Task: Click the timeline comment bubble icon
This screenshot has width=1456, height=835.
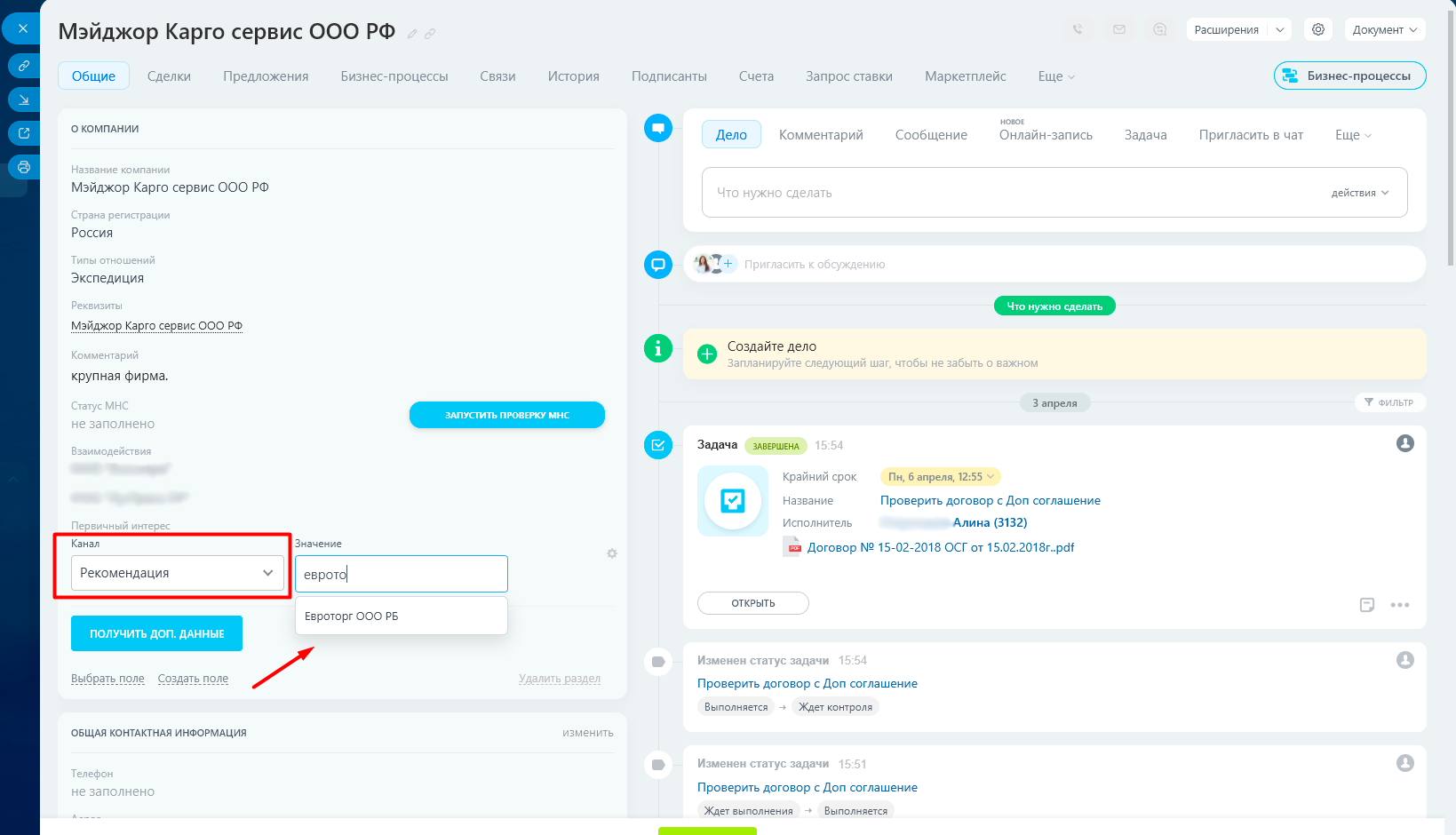Action: coord(658,265)
